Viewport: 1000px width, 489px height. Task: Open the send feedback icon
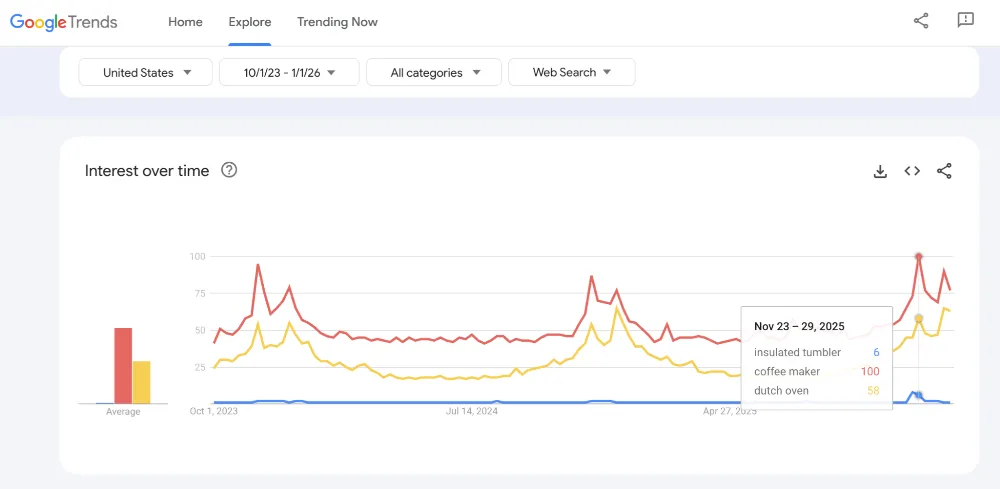tap(966, 21)
